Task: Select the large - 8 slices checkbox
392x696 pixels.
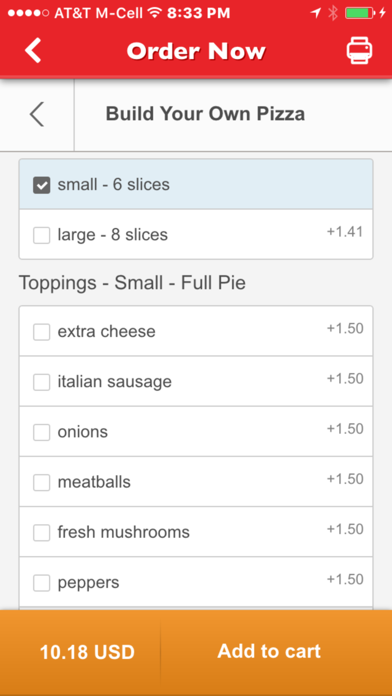Action: (x=42, y=235)
